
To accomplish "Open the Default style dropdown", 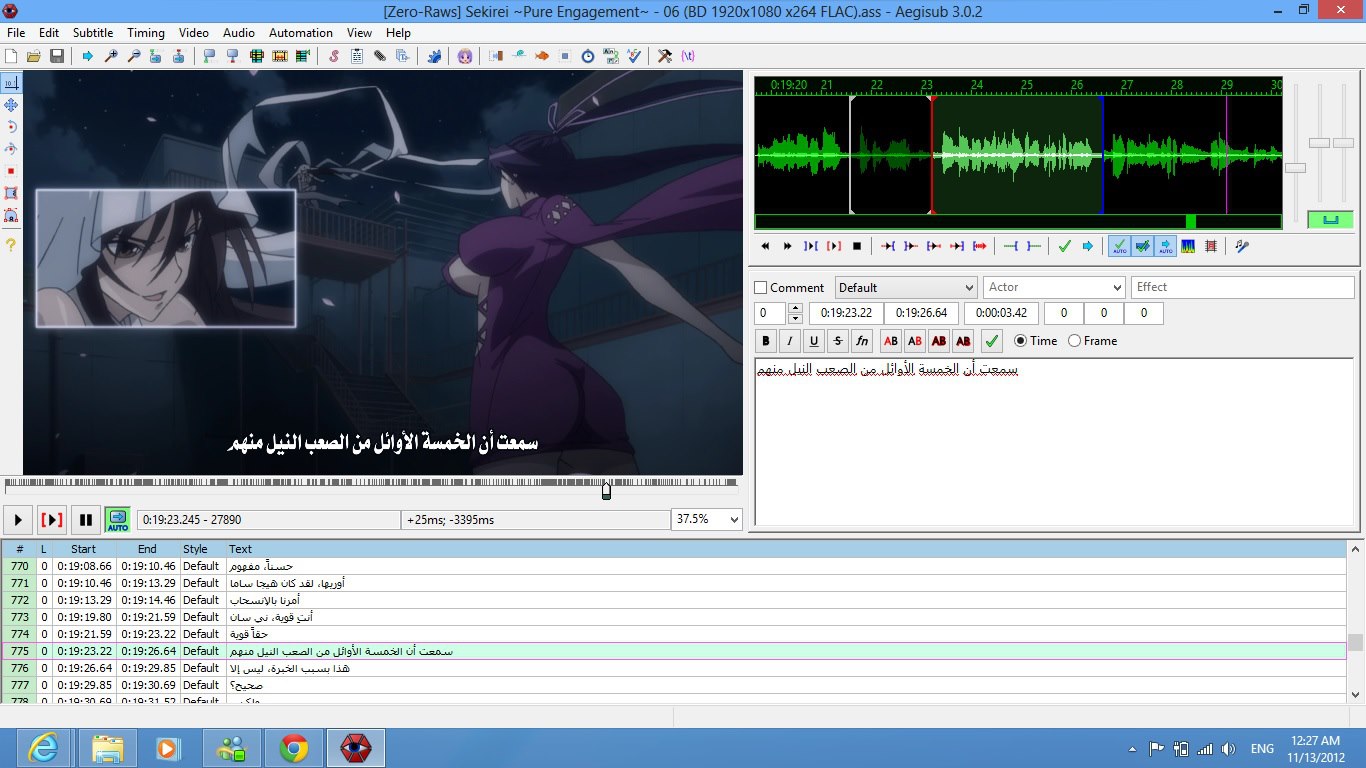I will tap(906, 288).
